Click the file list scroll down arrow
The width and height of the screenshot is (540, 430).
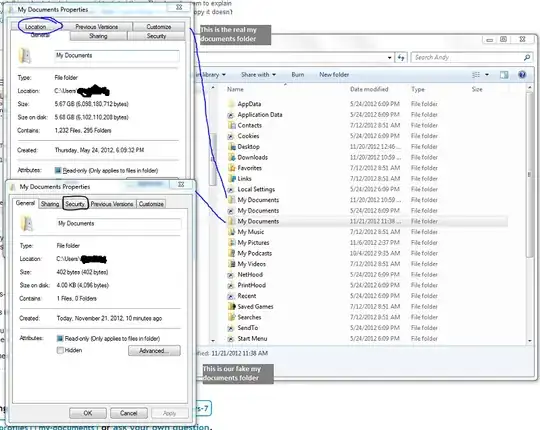tap(529, 340)
